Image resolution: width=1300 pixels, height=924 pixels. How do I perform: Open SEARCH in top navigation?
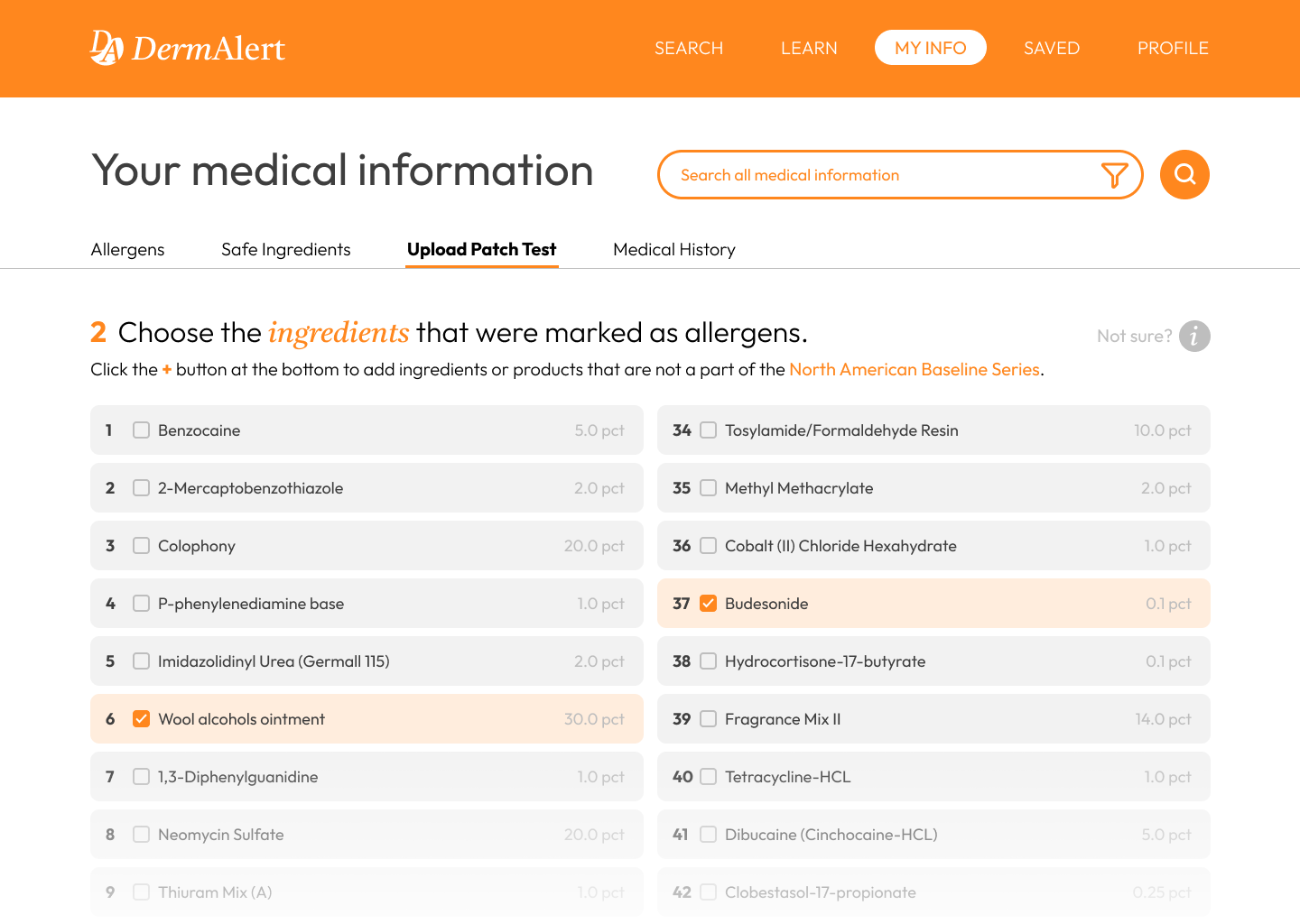(x=688, y=48)
